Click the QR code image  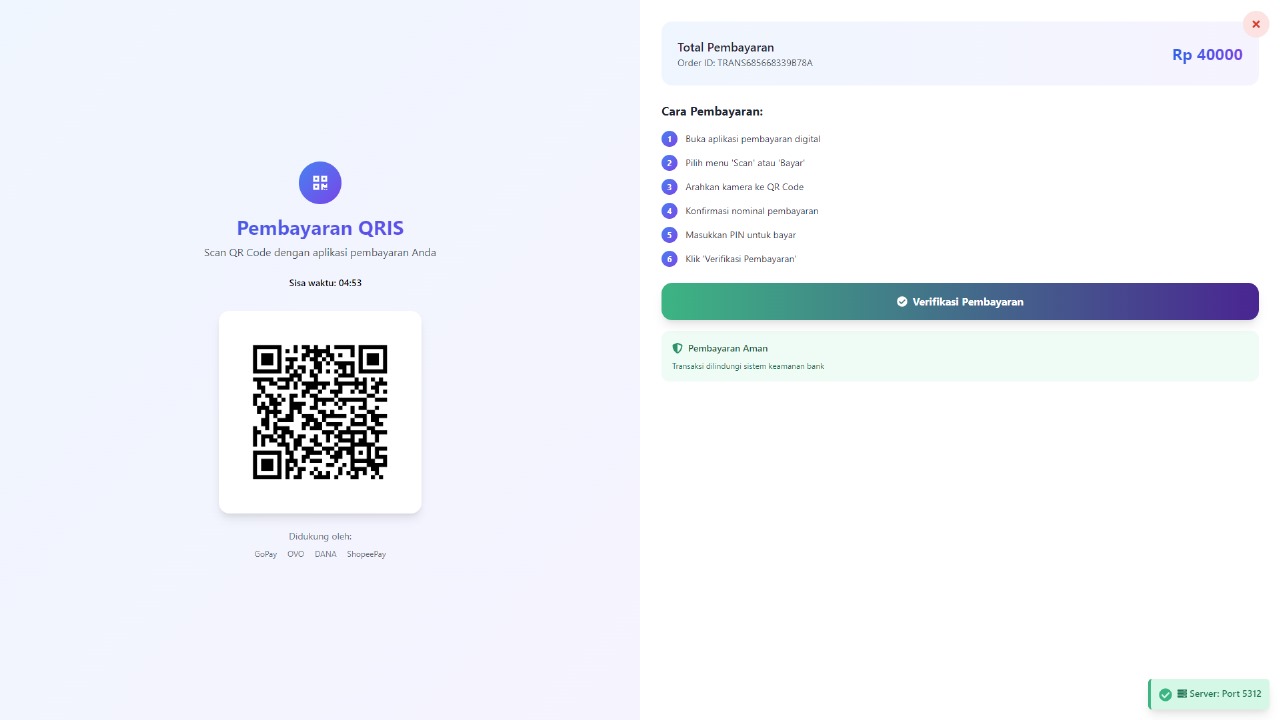(x=320, y=412)
